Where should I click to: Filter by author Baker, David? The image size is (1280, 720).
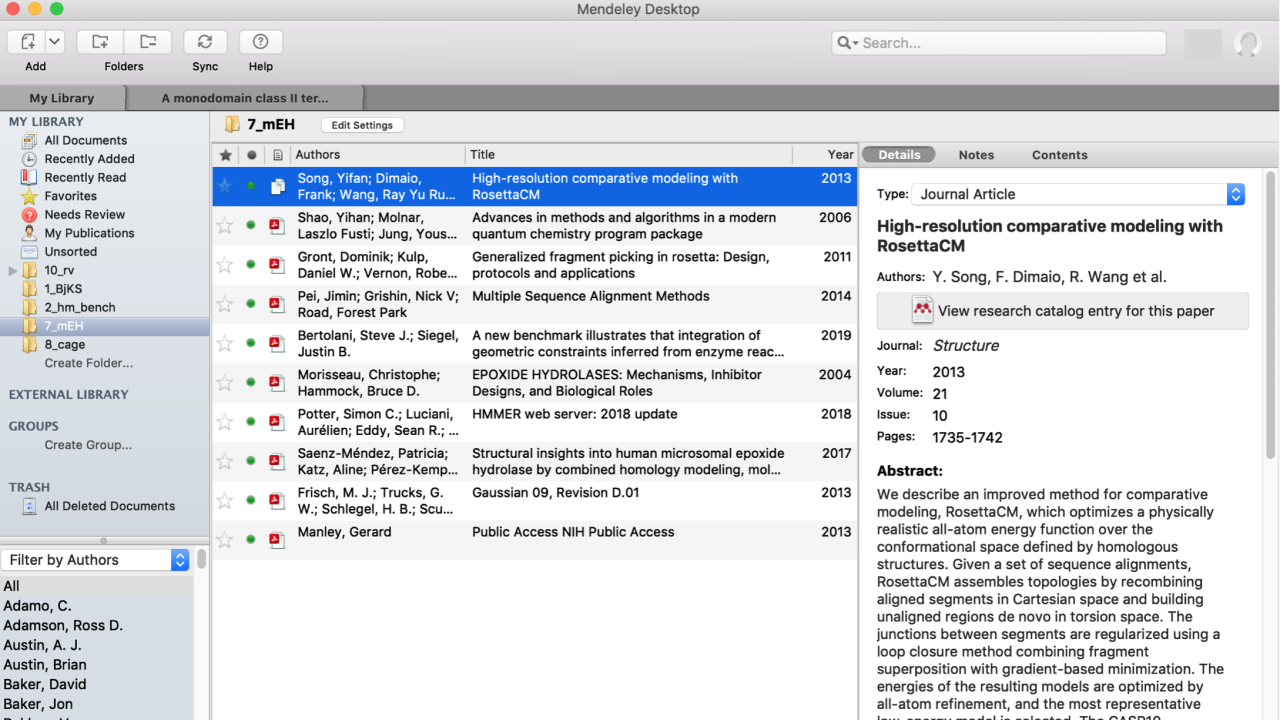click(45, 684)
